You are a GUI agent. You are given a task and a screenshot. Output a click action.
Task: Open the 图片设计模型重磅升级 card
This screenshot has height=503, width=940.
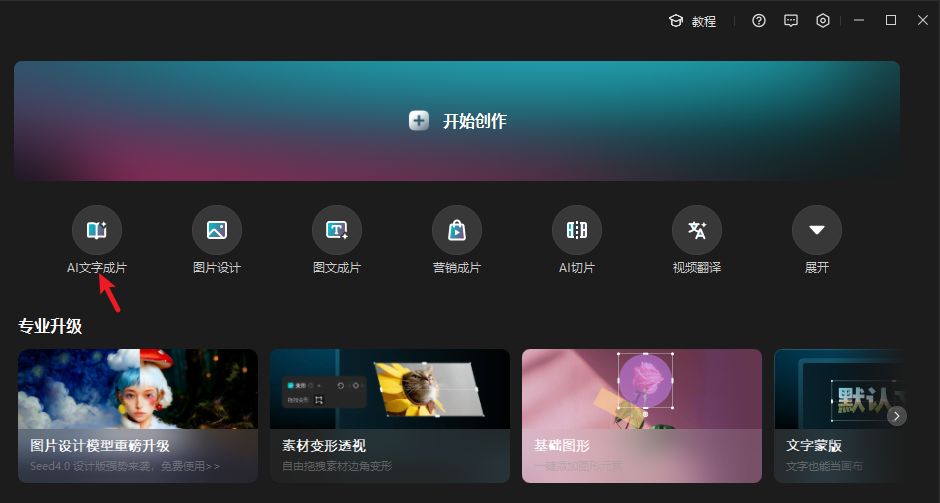coord(138,415)
